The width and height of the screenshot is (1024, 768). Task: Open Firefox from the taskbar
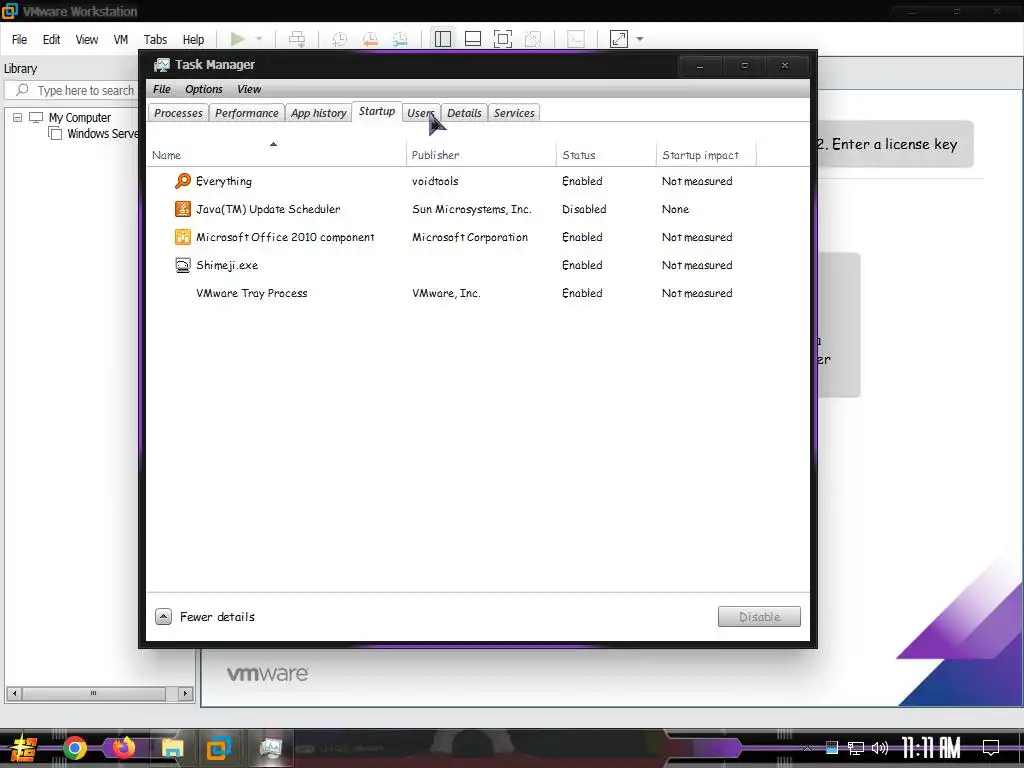[x=123, y=748]
